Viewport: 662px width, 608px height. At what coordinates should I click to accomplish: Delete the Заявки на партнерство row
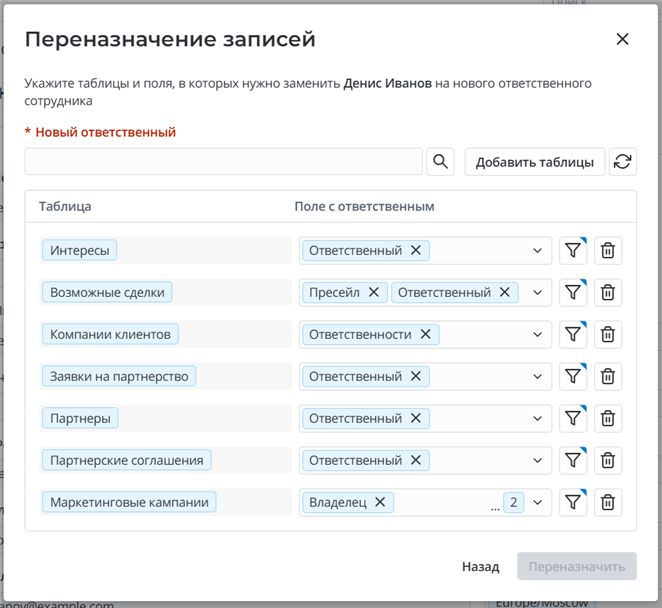pyautogui.click(x=607, y=377)
